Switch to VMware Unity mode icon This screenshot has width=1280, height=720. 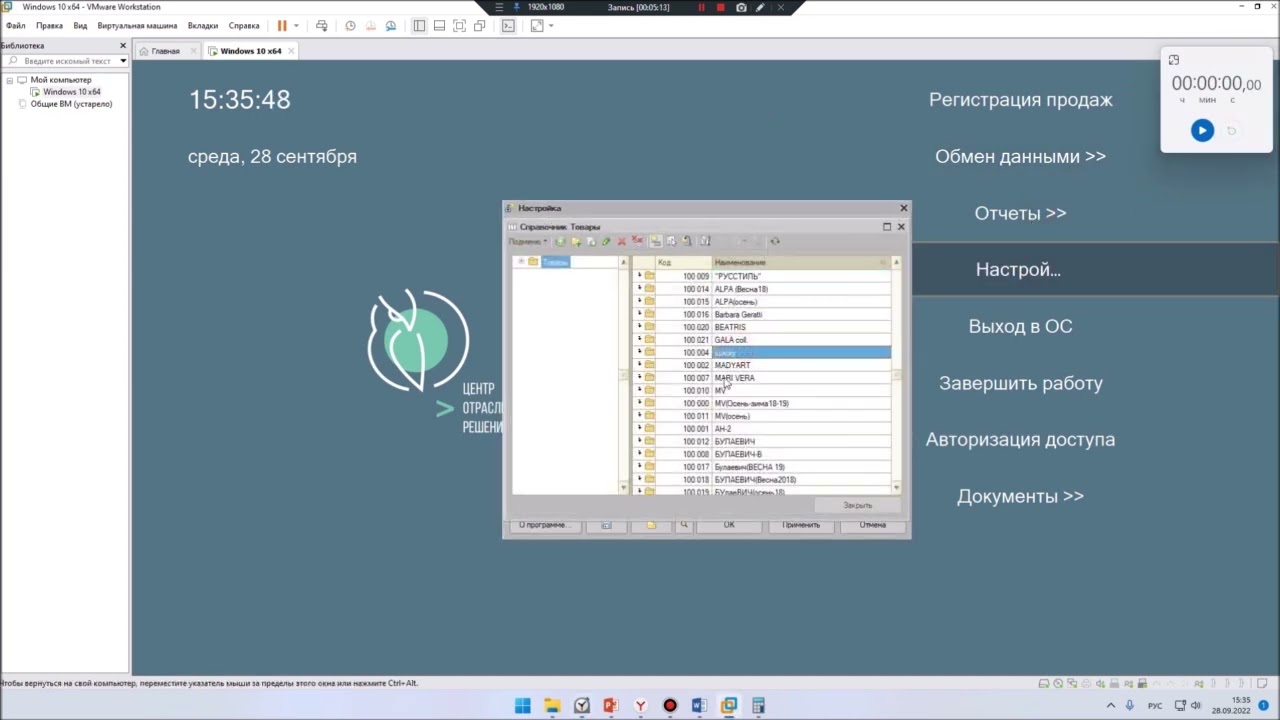(x=480, y=25)
